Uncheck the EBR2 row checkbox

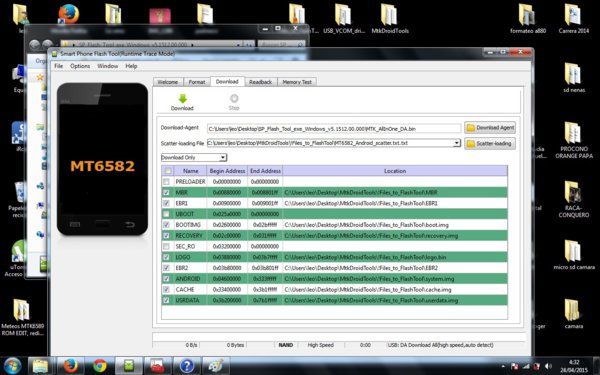coord(166,268)
